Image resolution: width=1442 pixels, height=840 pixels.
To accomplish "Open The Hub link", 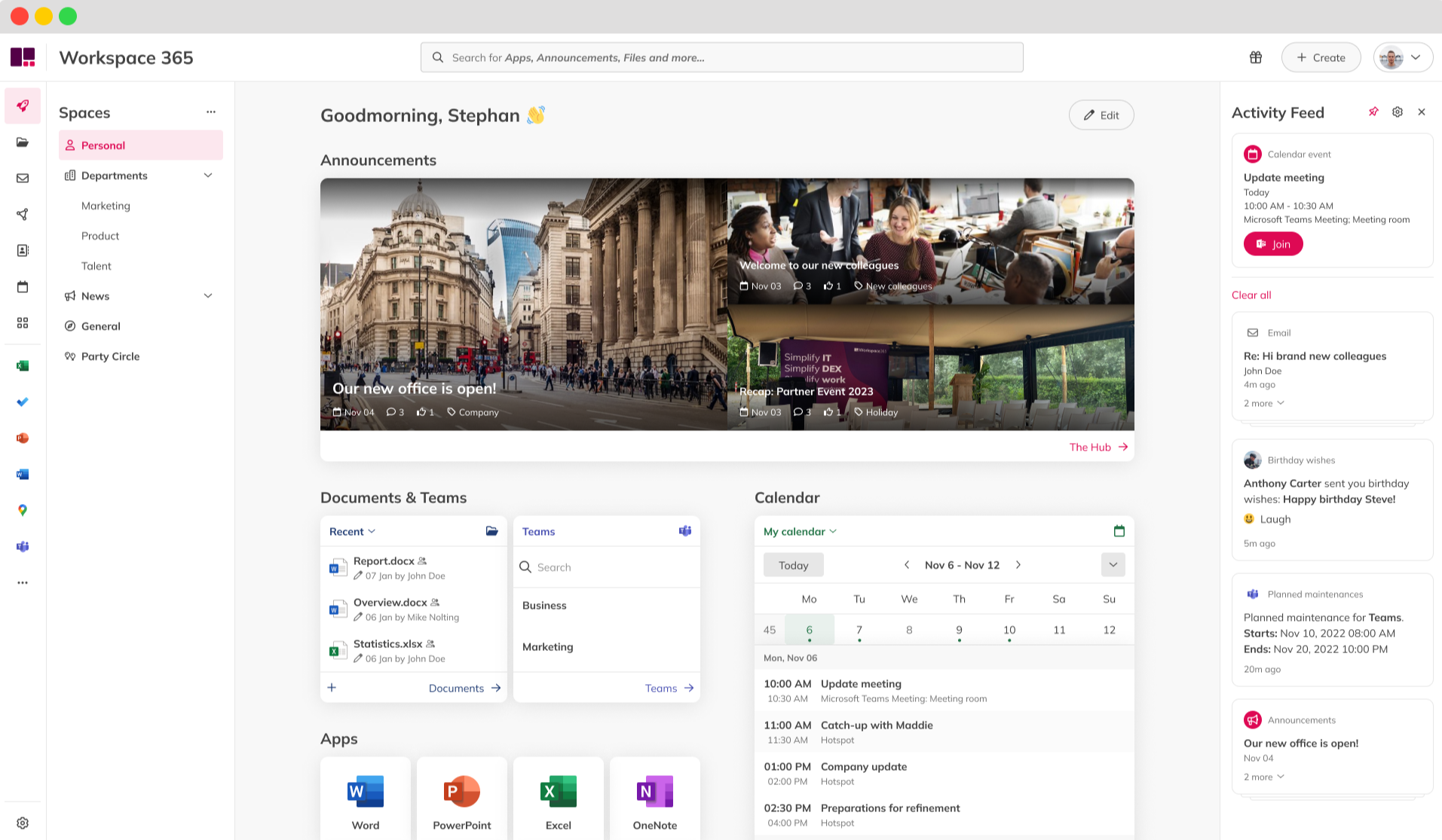I will click(x=1098, y=447).
